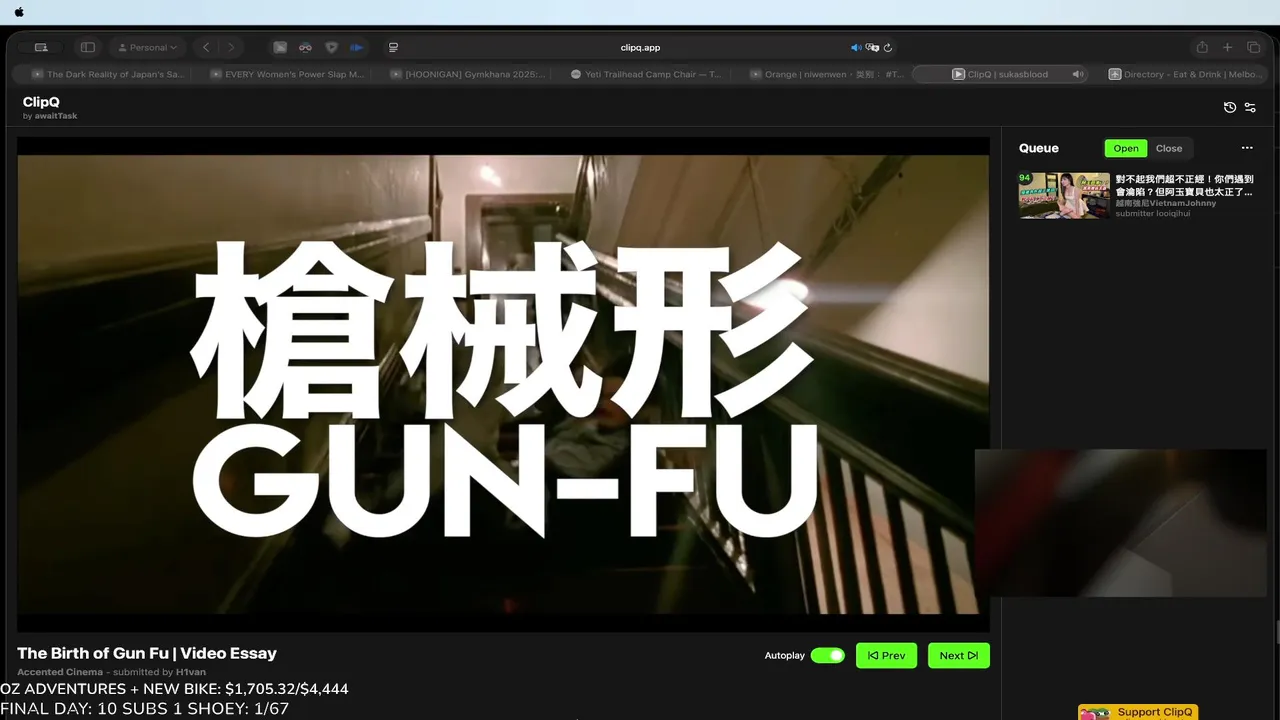Click the translate icon in address bar
This screenshot has width=1280, height=720.
tap(872, 47)
